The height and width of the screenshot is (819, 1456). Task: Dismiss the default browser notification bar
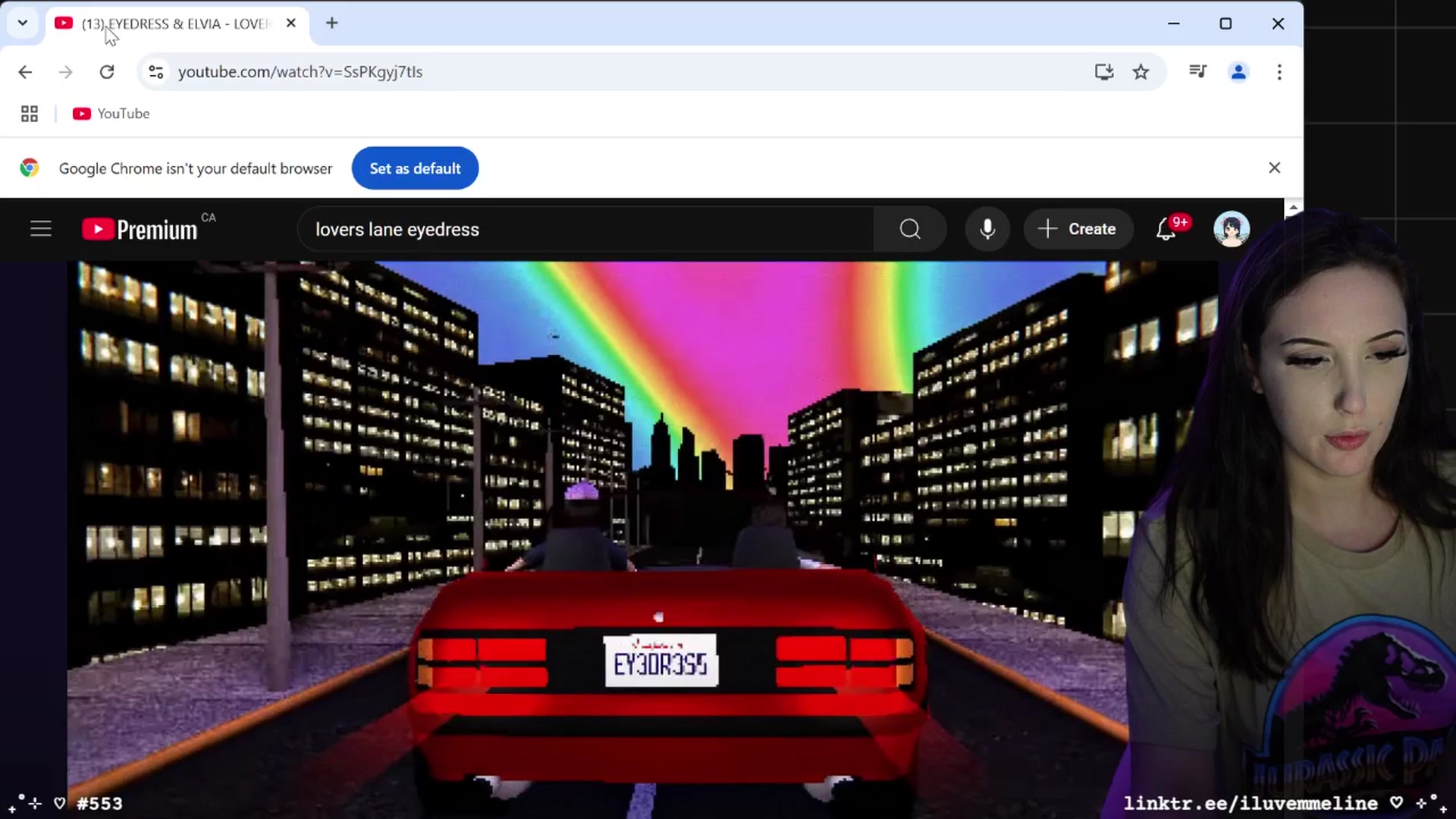pos(1275,168)
